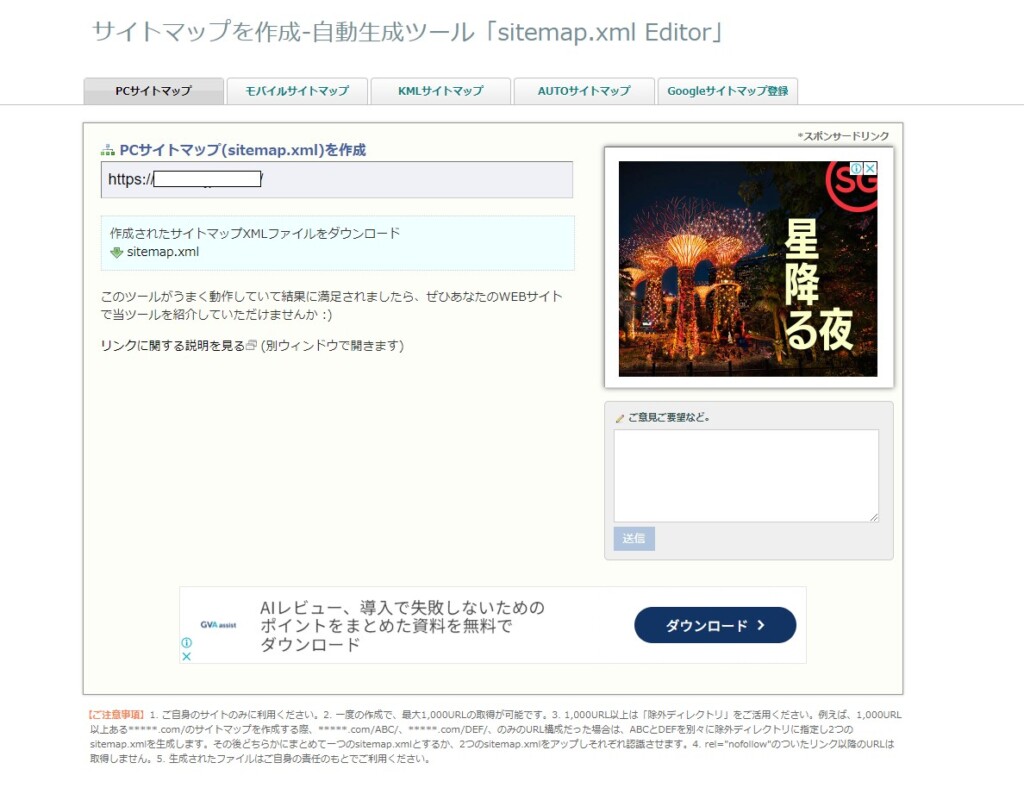The height and width of the screenshot is (794, 1024).
Task: Select the AUTOサイトマップ tab
Action: (x=584, y=91)
